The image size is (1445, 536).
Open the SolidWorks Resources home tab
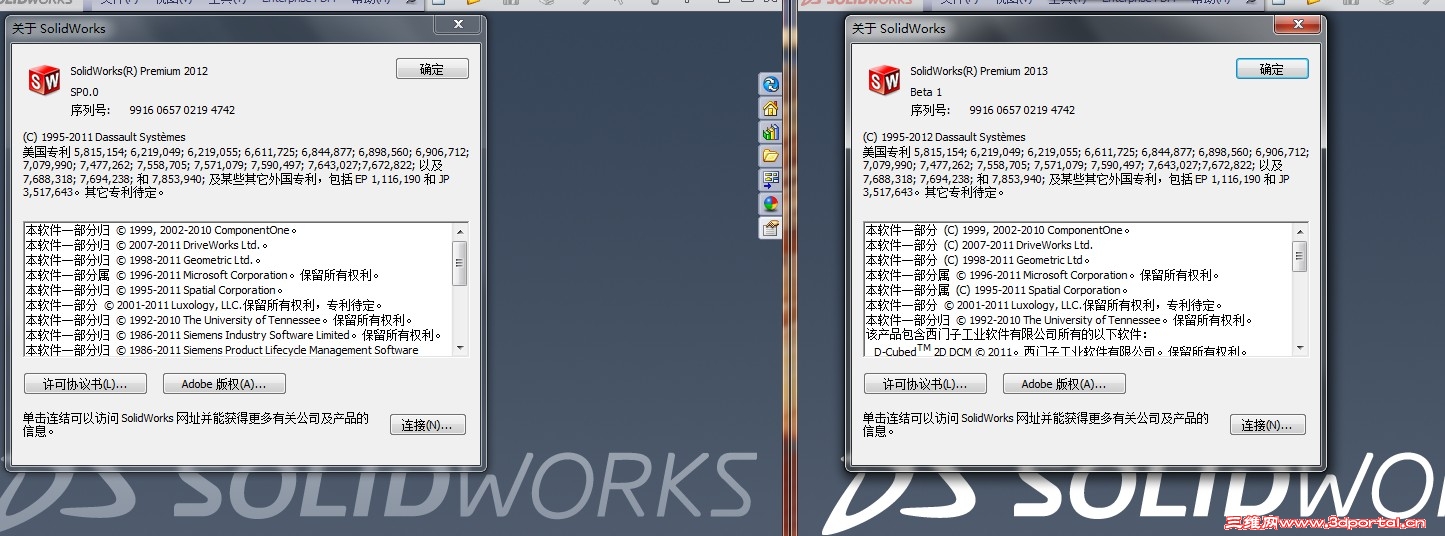770,108
